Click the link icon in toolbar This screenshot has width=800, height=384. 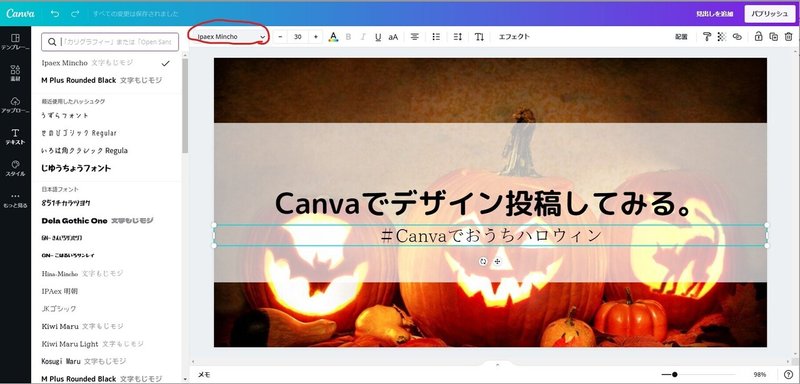[737, 37]
